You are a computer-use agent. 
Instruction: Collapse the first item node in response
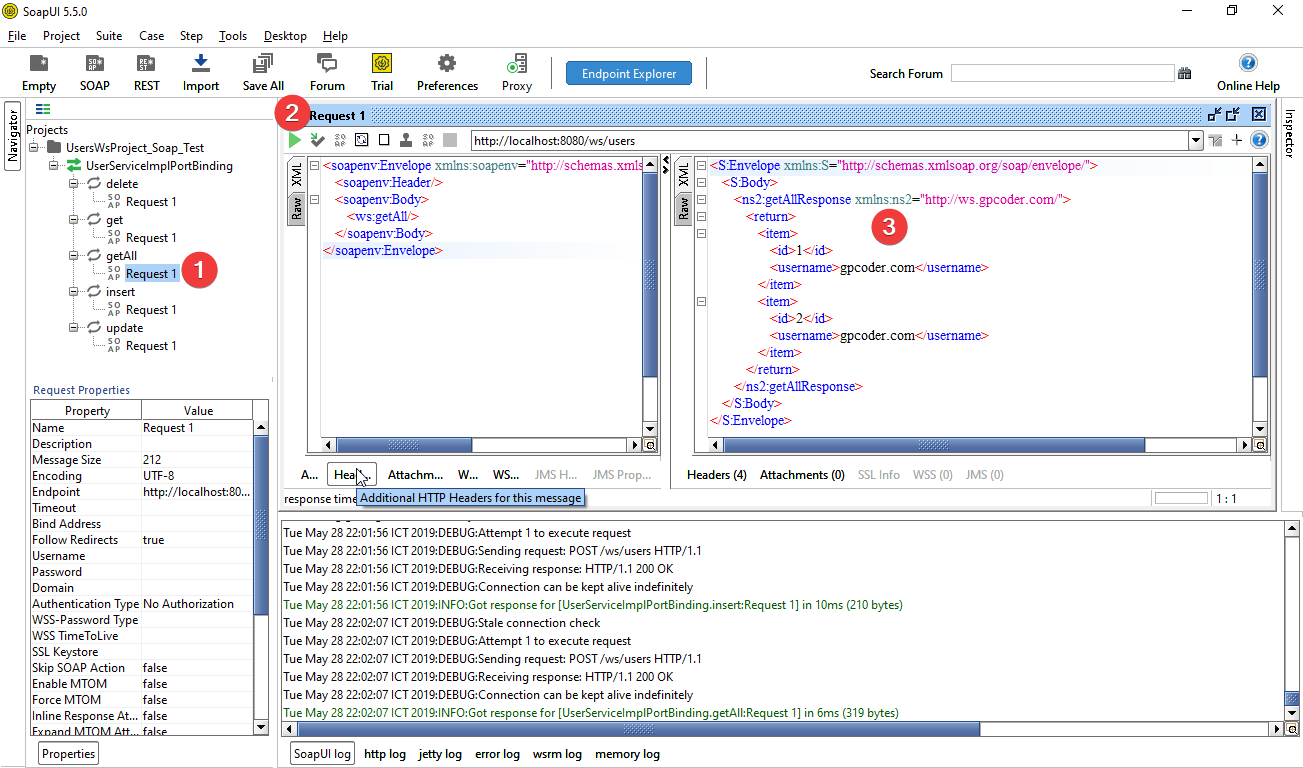(x=701, y=234)
